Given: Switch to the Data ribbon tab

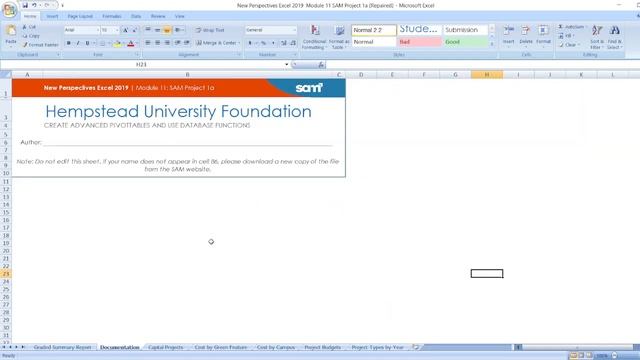Looking at the screenshot, I should pos(136,16).
